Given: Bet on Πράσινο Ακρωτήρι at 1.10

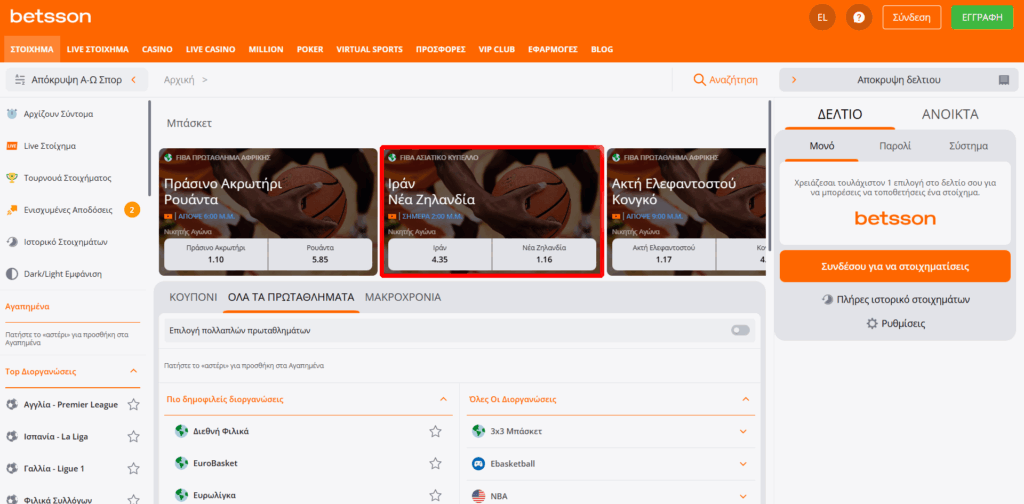Looking at the screenshot, I should click(216, 254).
